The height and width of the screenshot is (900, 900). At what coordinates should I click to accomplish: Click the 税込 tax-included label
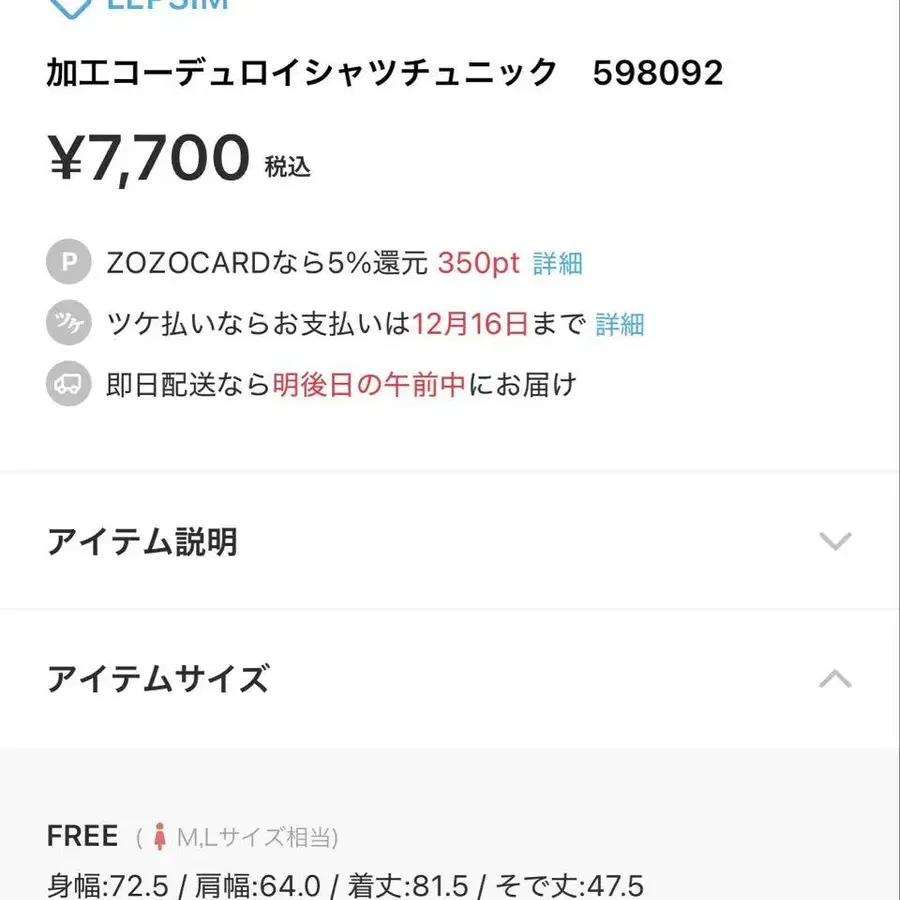[x=288, y=167]
